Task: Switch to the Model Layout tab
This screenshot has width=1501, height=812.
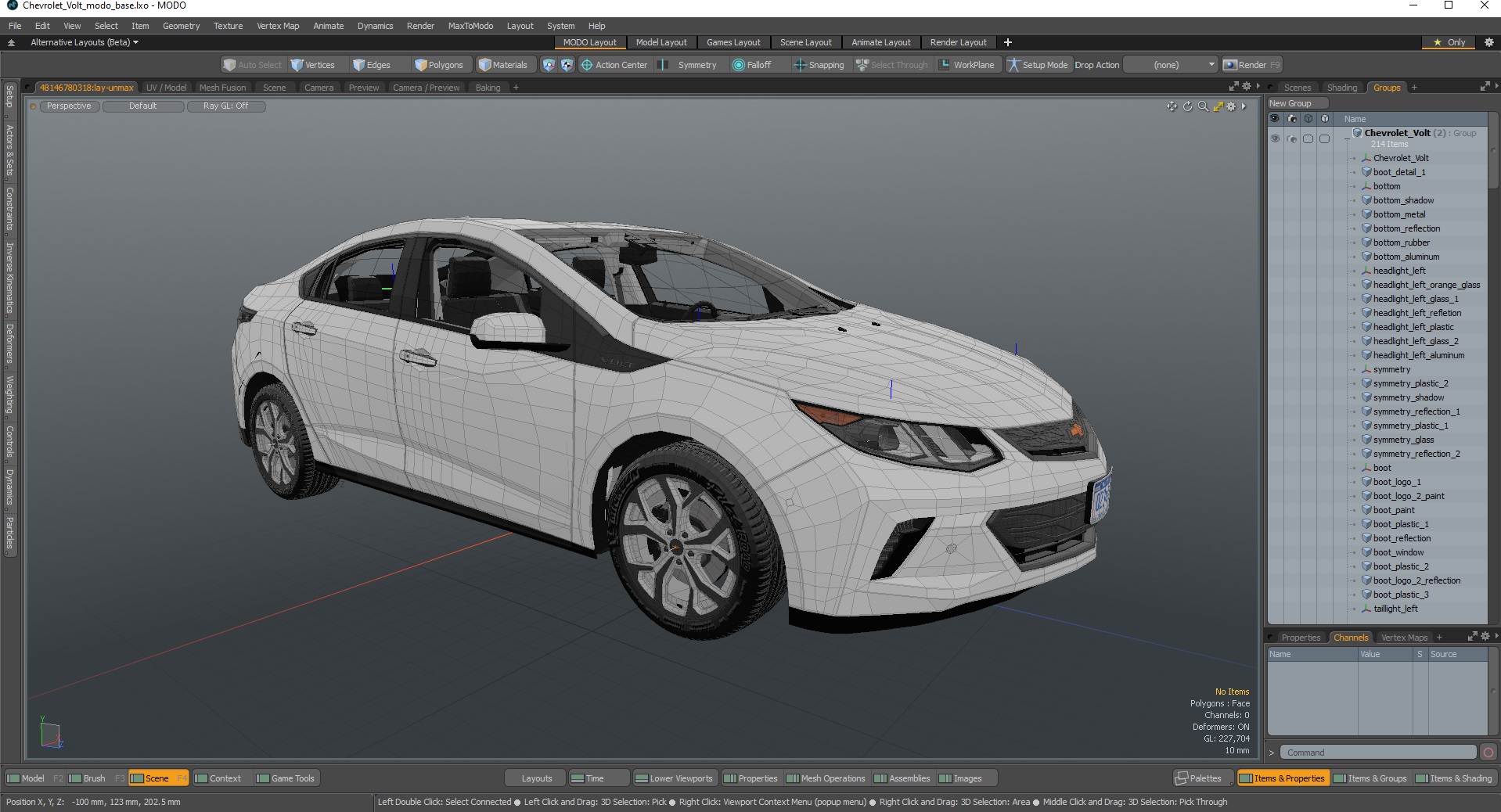Action: 661,42
